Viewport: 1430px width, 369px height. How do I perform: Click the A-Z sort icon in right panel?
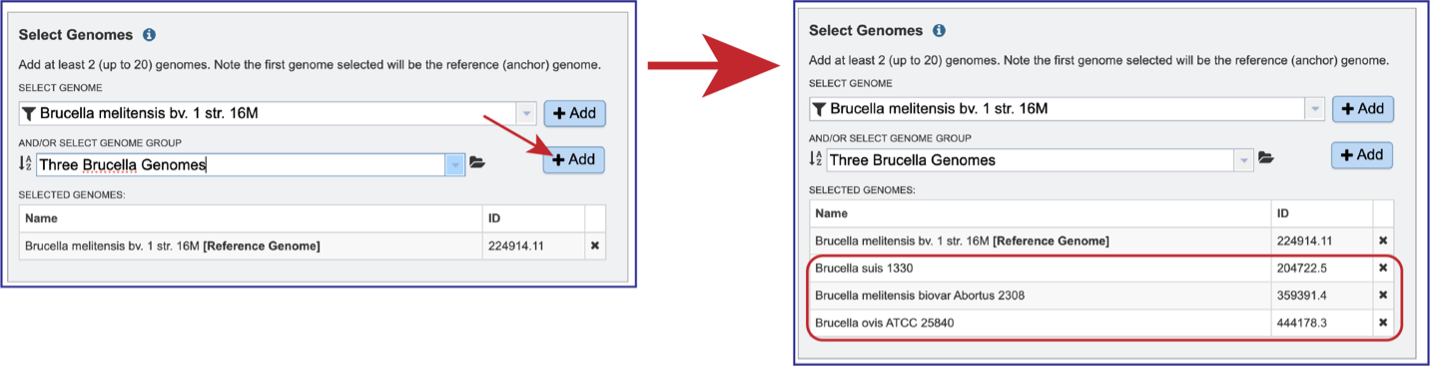(816, 159)
